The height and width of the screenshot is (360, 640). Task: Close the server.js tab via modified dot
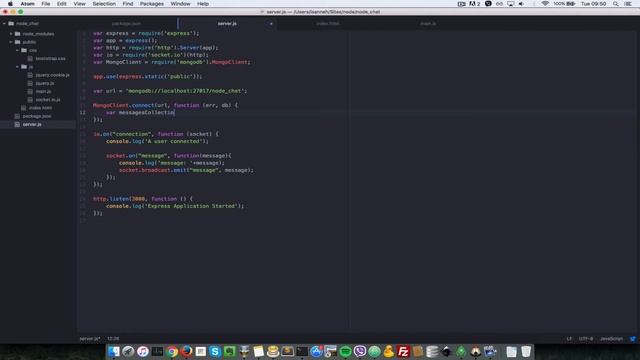[271, 24]
